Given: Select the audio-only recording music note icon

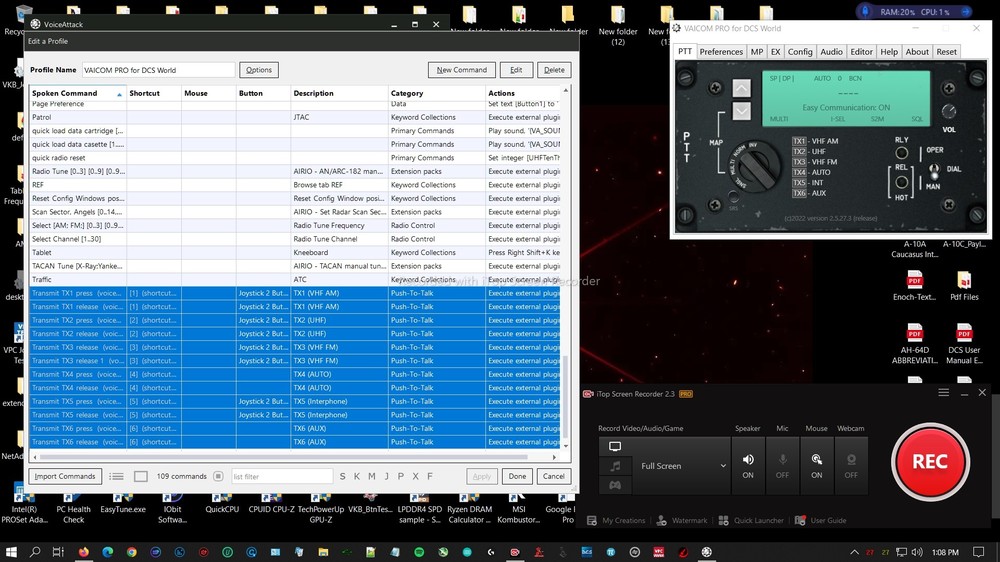Looking at the screenshot, I should (x=615, y=466).
